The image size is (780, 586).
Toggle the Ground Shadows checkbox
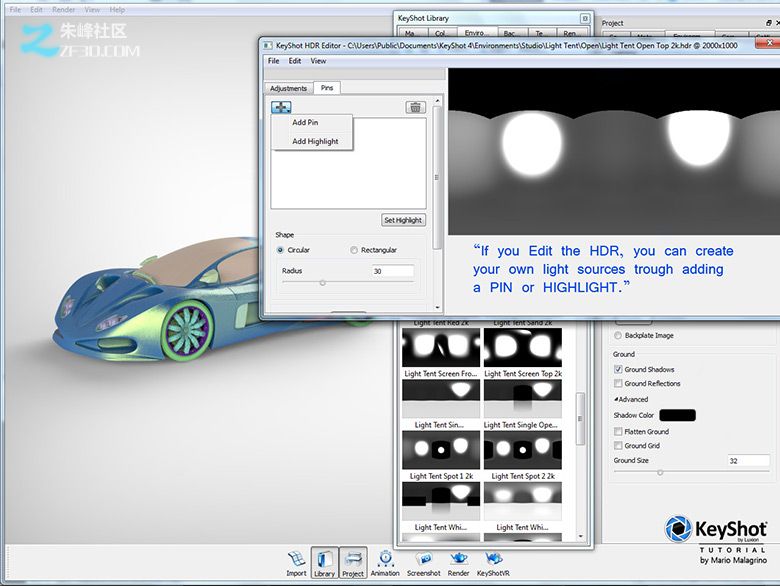click(618, 369)
